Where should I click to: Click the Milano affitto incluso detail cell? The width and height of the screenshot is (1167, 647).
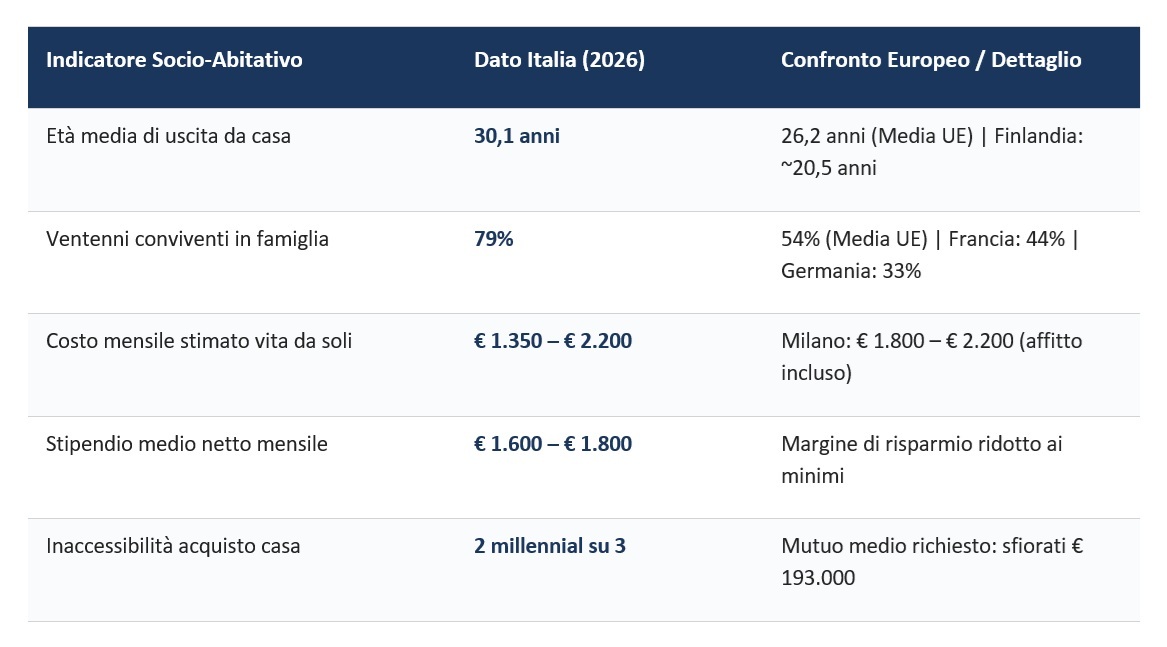[x=931, y=357]
